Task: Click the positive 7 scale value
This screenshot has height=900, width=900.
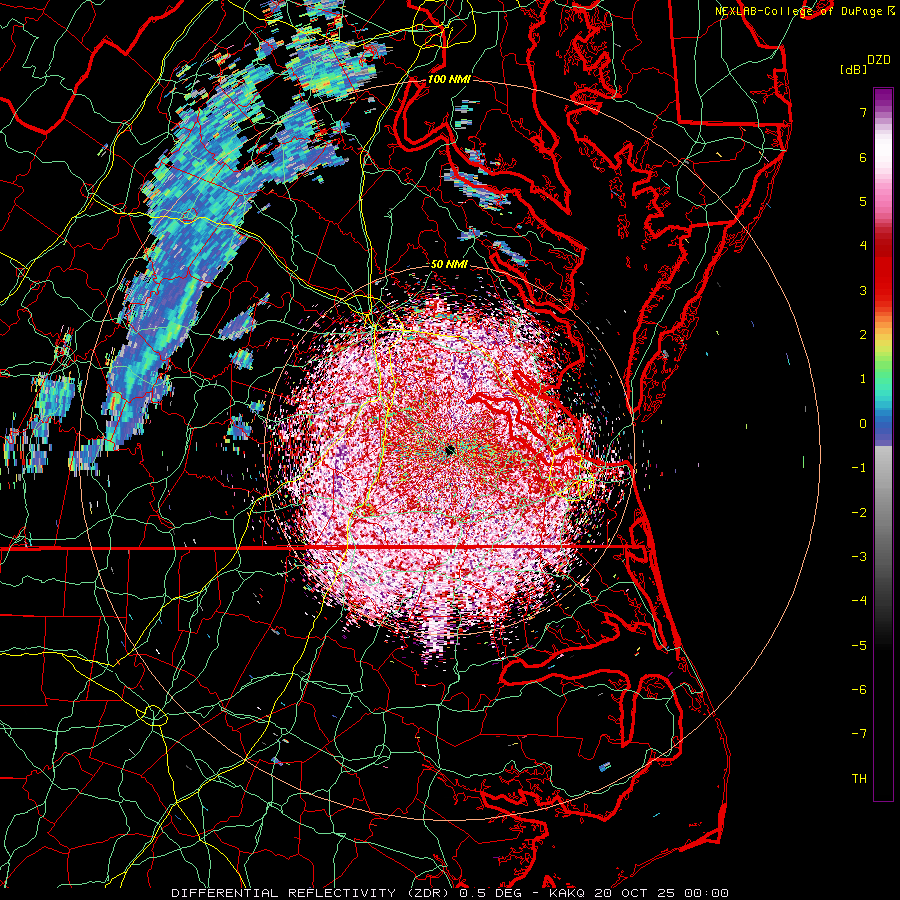Action: [863, 112]
